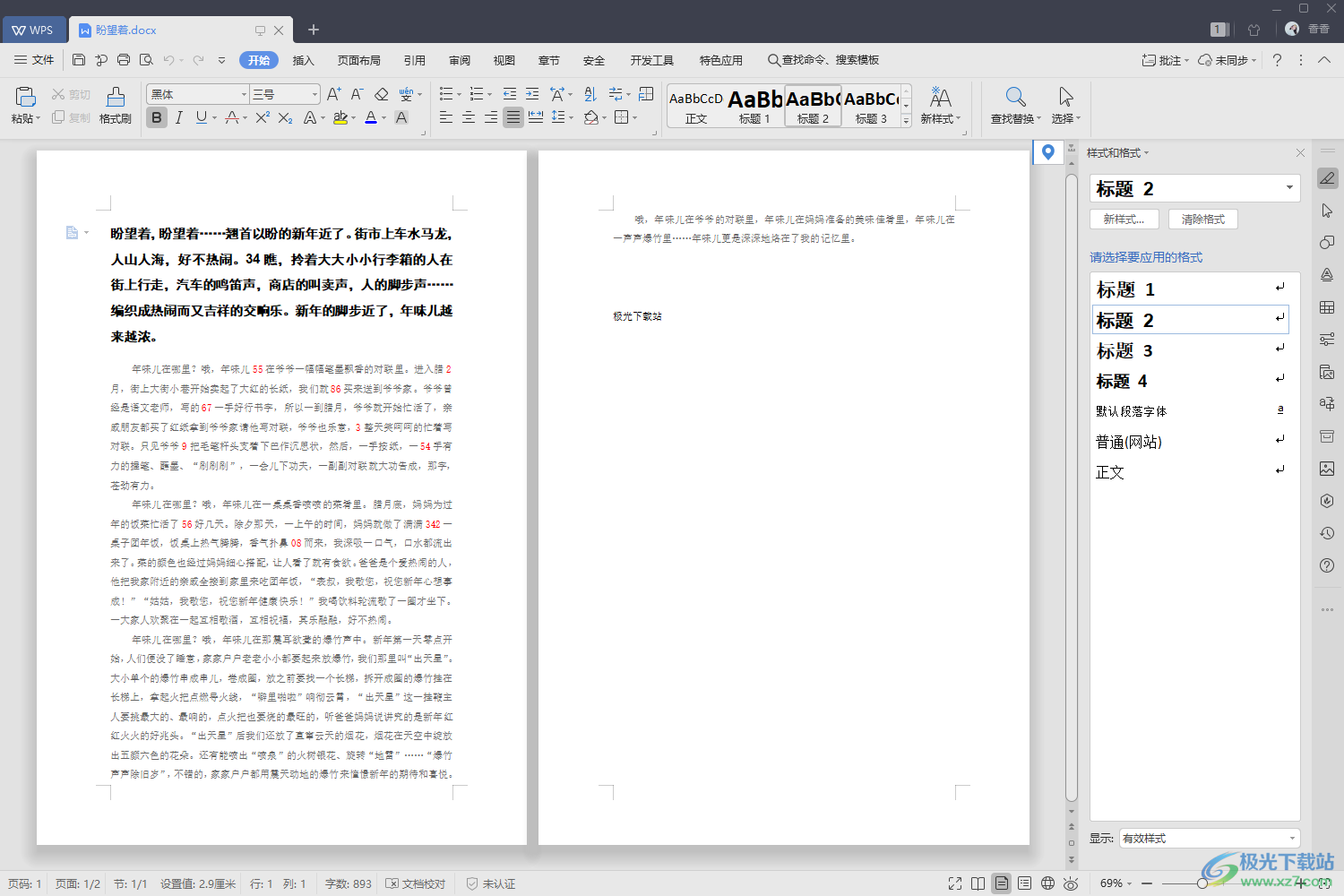
Task: Switch to the 引用 tab
Action: pyautogui.click(x=415, y=60)
